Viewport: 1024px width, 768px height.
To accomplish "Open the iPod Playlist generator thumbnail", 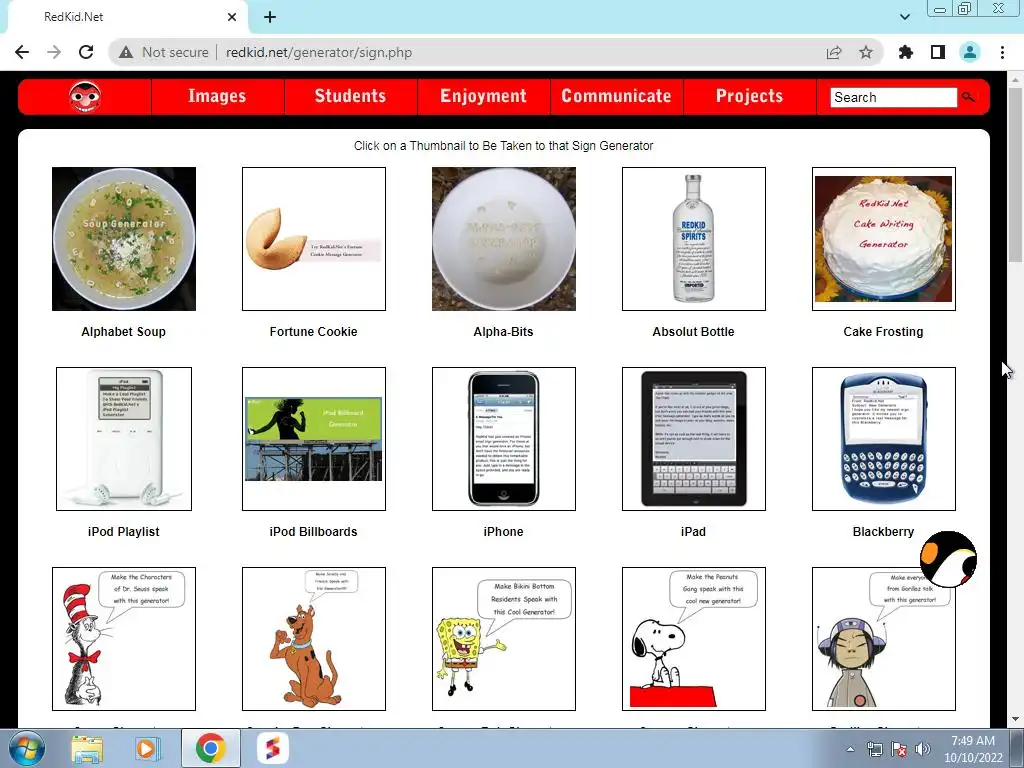I will coord(124,439).
